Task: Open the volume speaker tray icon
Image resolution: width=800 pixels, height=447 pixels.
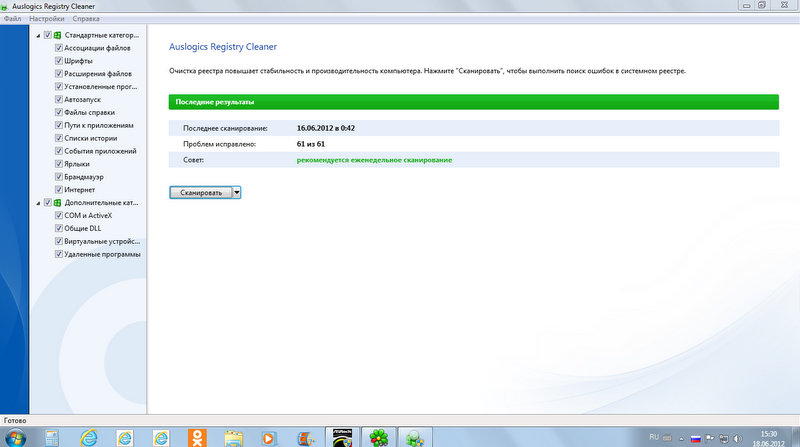Action: click(738, 438)
